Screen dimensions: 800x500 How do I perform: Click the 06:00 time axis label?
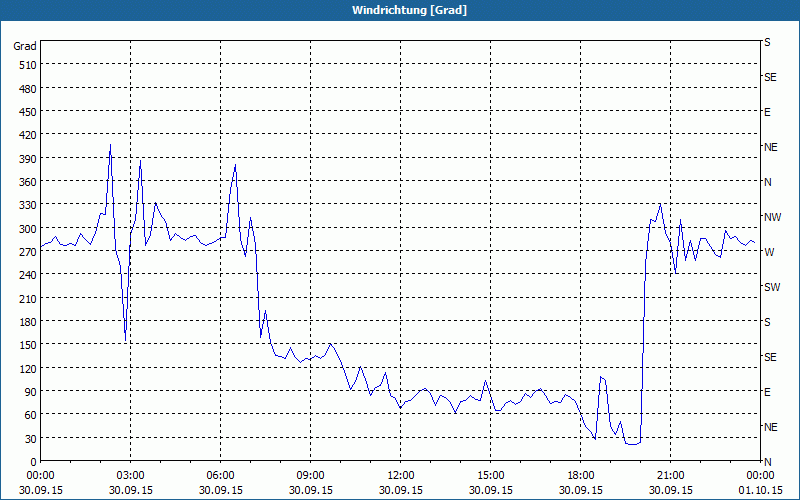pyautogui.click(x=220, y=476)
